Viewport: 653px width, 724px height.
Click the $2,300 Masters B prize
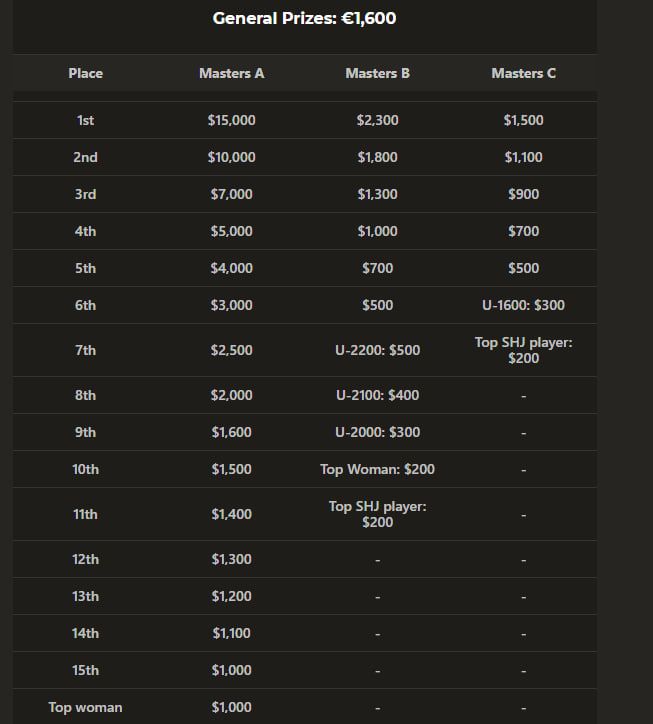coord(377,120)
